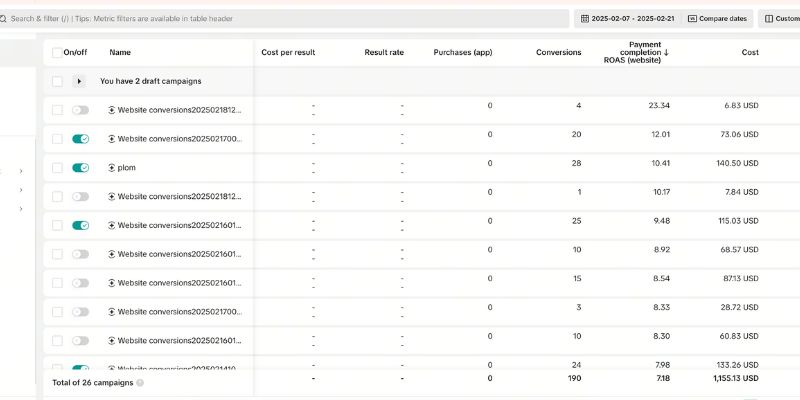
Task: Click the Compare dates button
Action: click(x=717, y=19)
